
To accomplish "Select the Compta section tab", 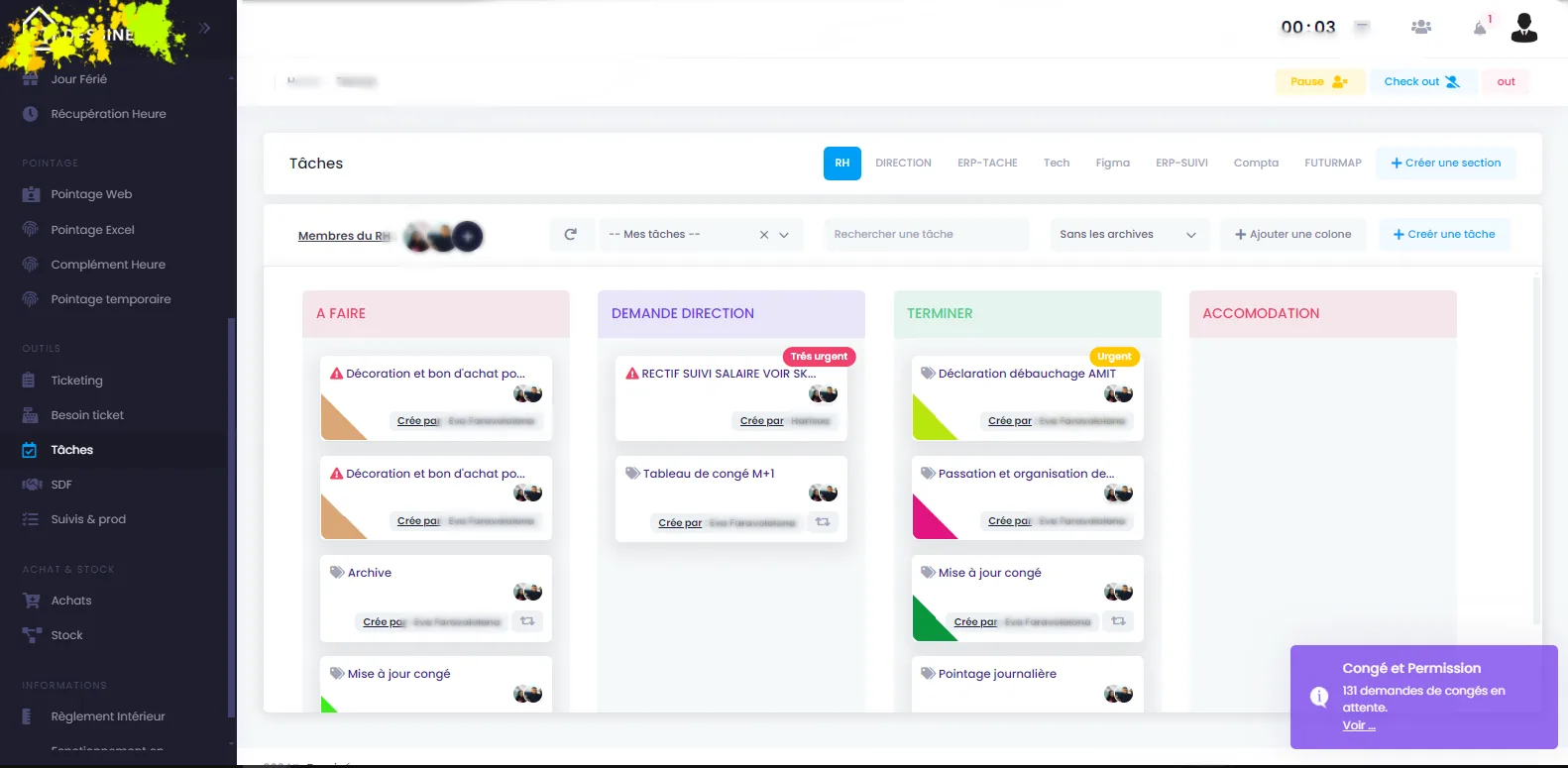I will pyautogui.click(x=1256, y=164).
